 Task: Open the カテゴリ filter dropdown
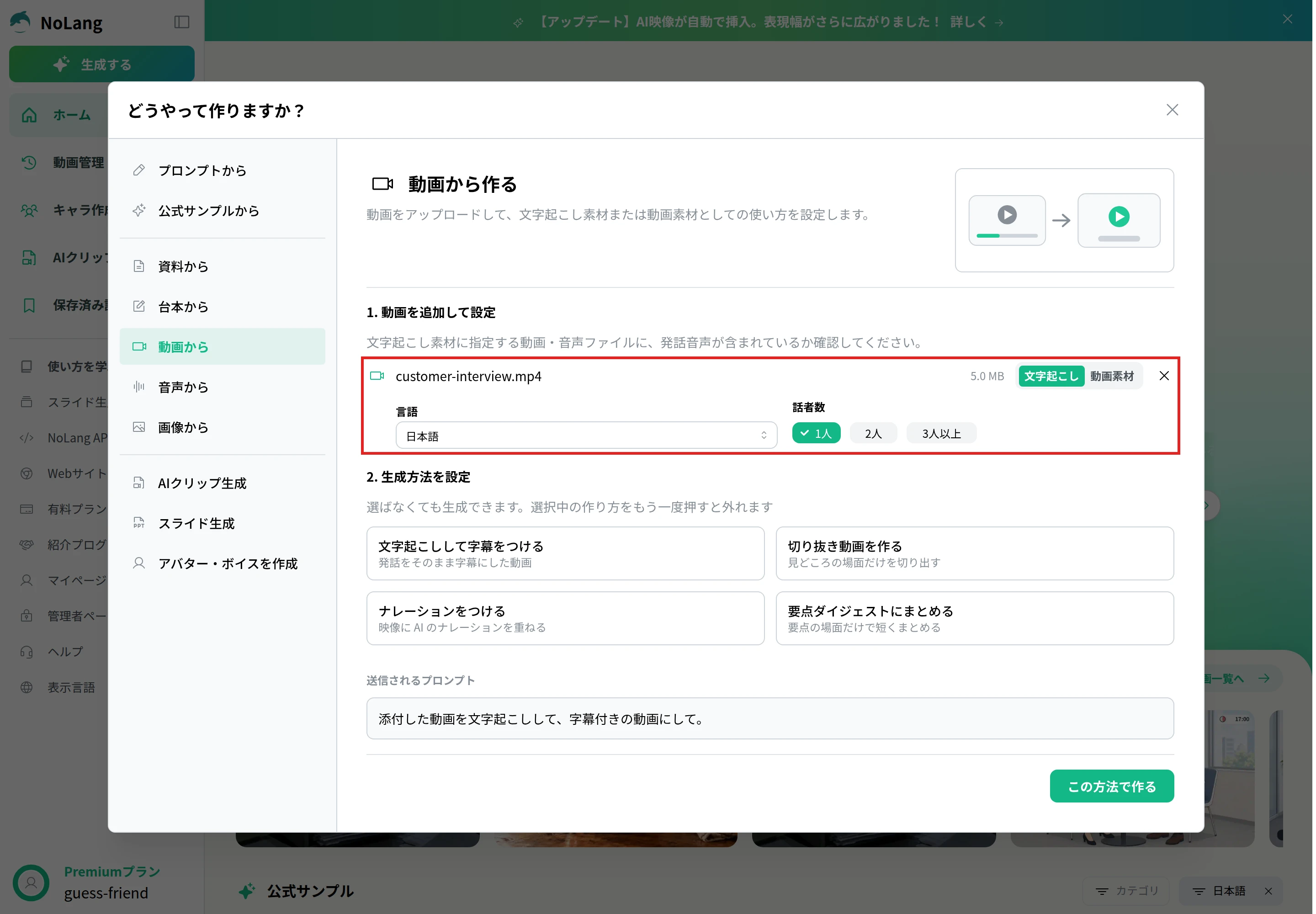[1125, 891]
